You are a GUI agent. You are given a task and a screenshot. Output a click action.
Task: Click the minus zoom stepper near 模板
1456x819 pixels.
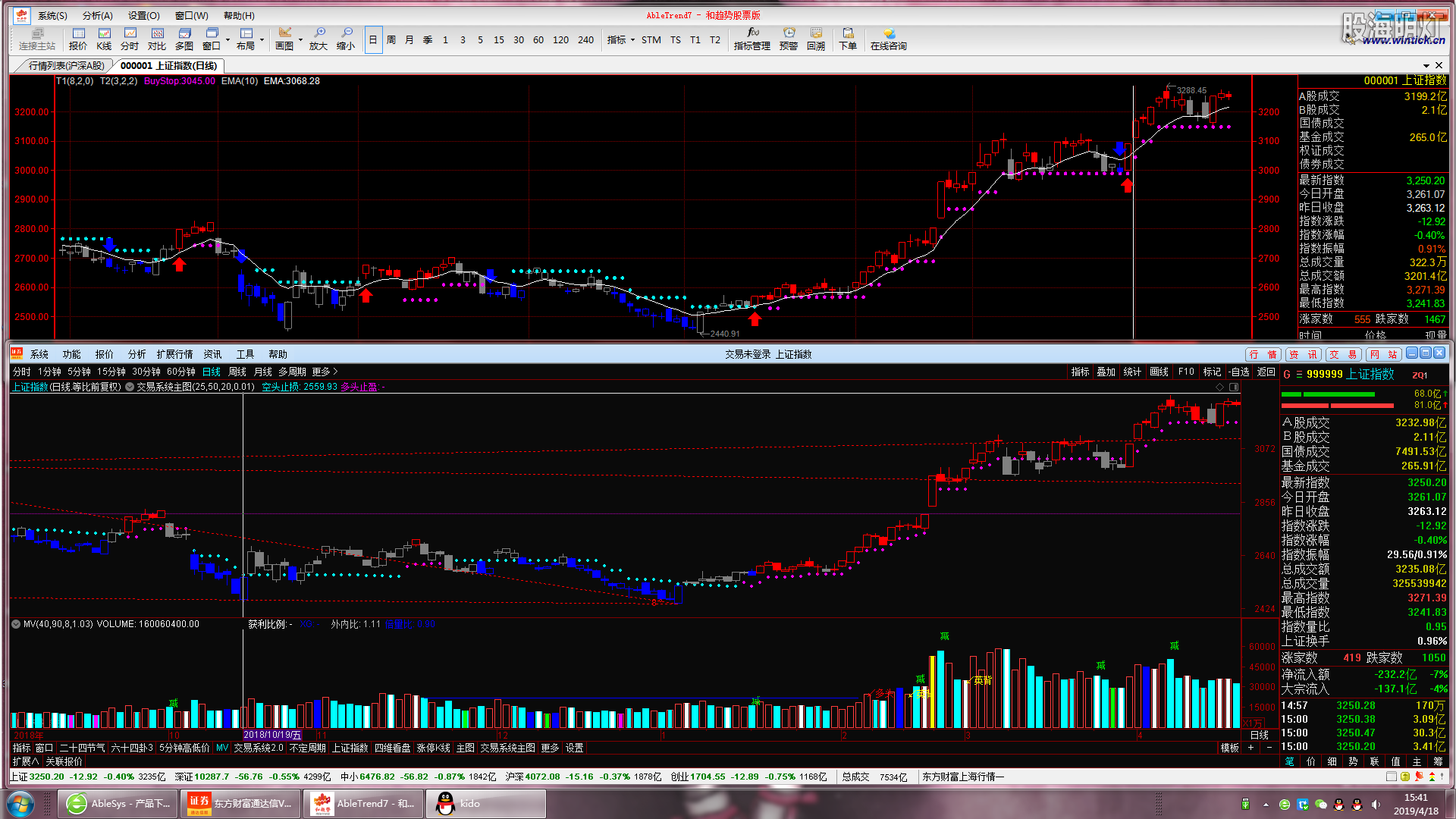pos(1270,748)
